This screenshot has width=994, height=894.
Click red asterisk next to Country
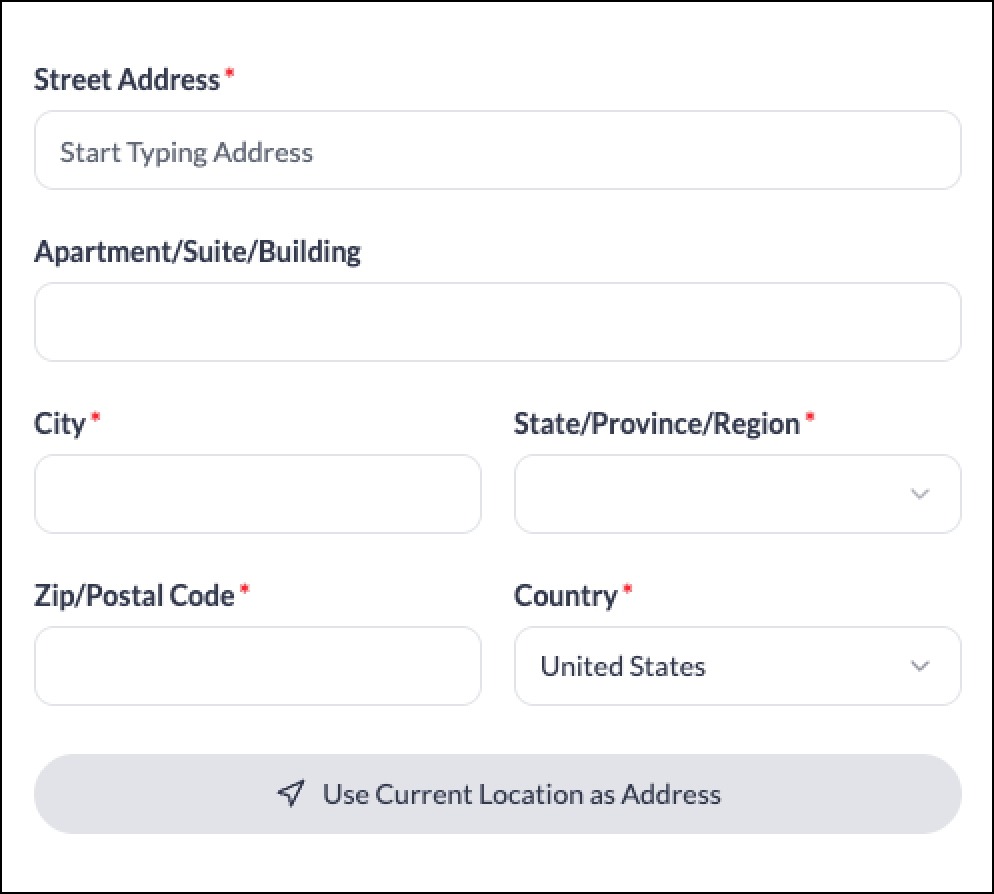(627, 590)
